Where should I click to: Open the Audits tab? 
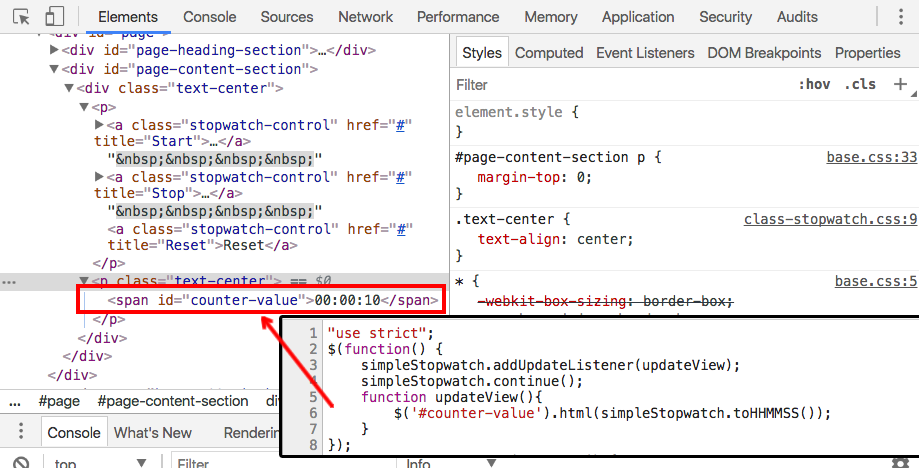pos(797,17)
